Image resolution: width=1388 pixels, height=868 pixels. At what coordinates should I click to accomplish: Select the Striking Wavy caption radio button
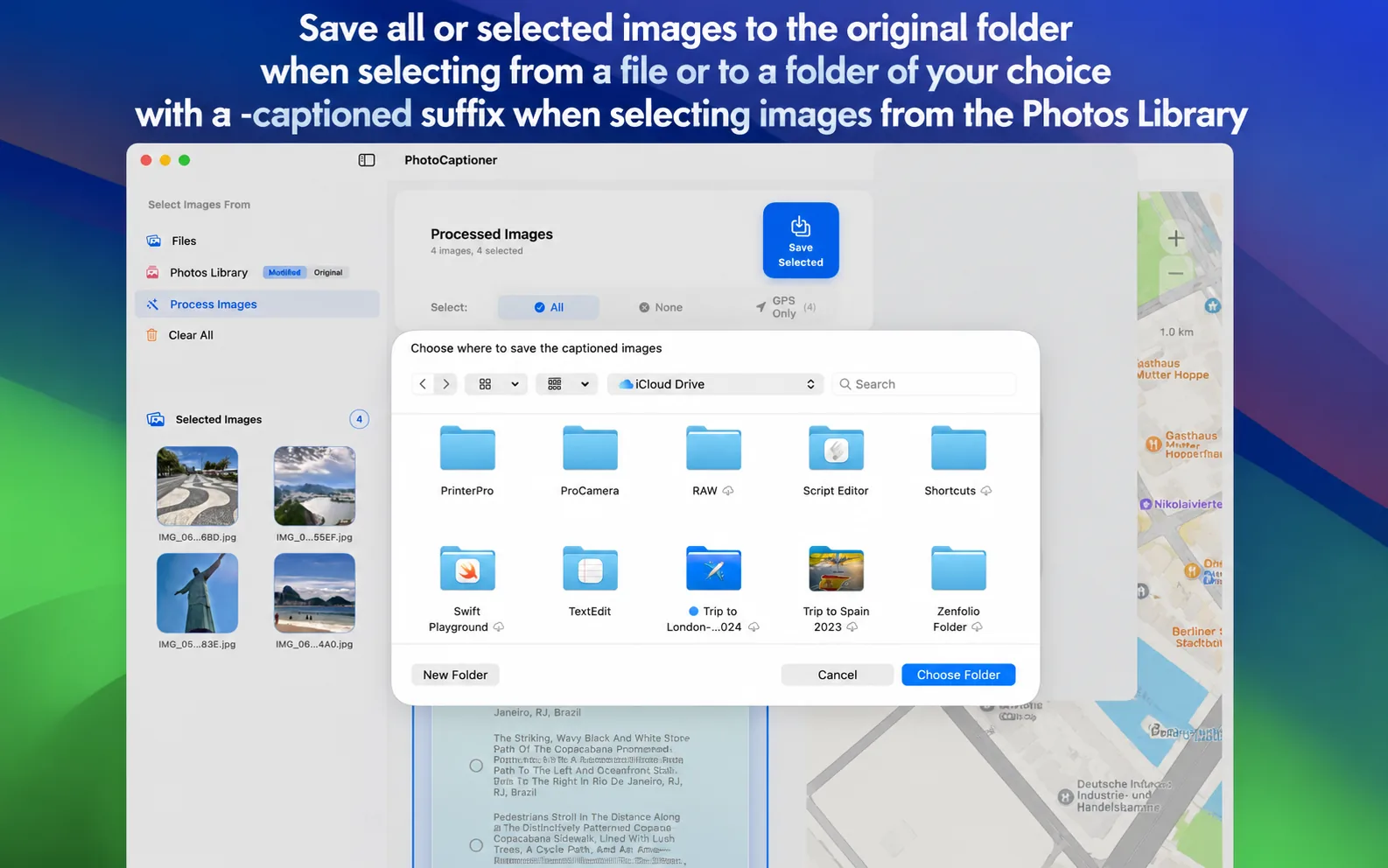tap(476, 766)
